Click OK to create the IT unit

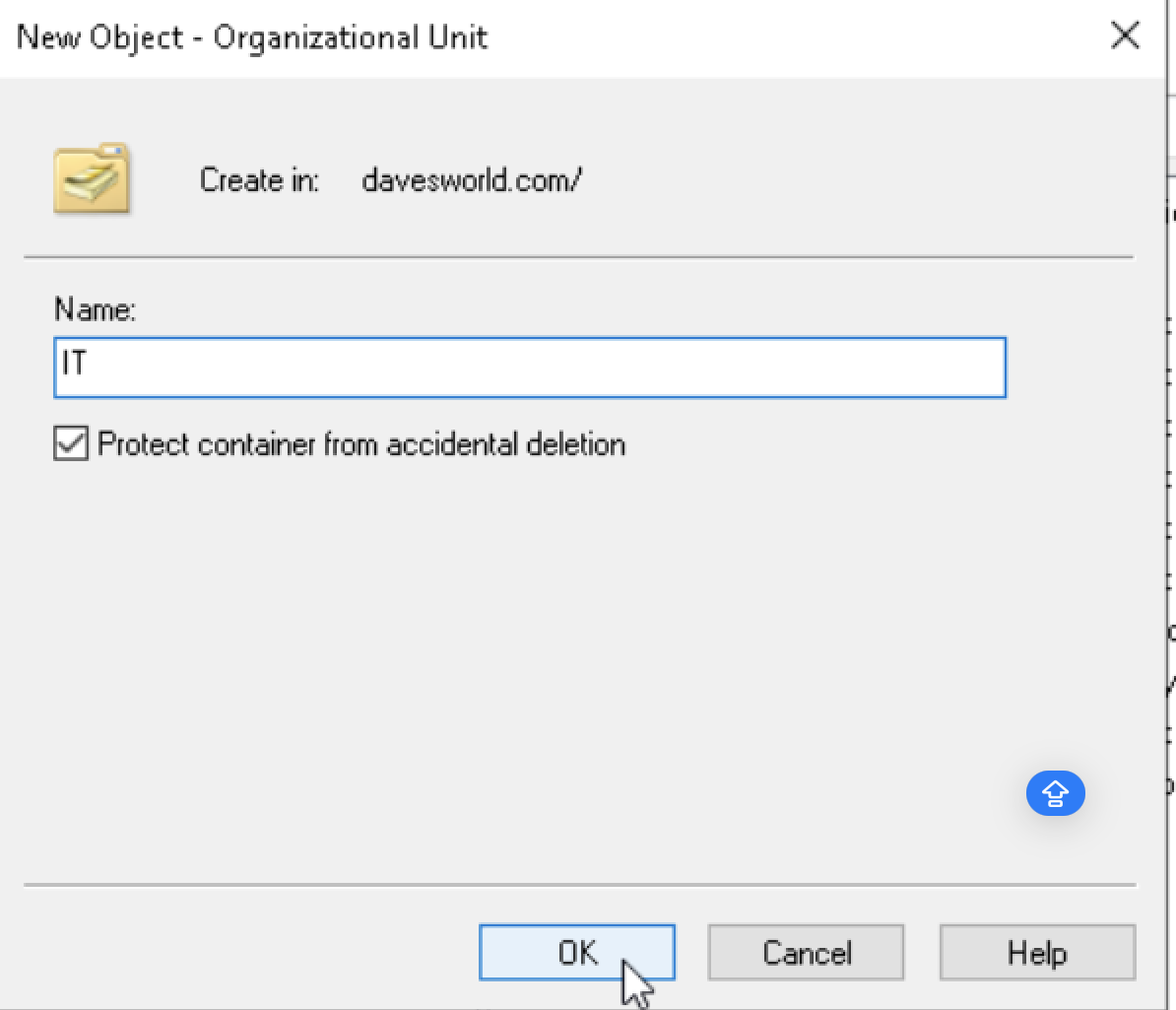(577, 952)
